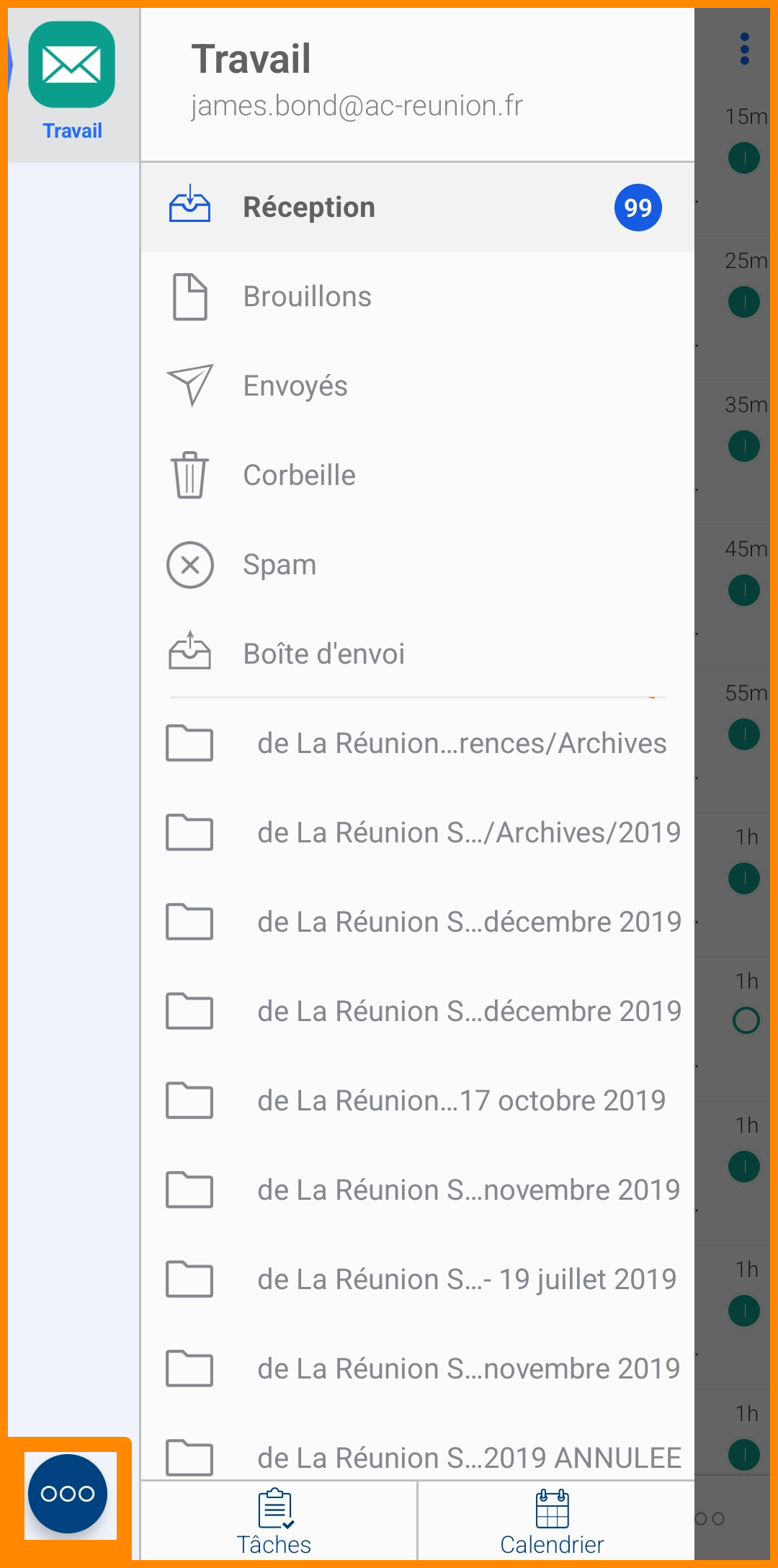The height and width of the screenshot is (1568, 778).
Task: Open the Réception inbox folder
Action: click(309, 208)
